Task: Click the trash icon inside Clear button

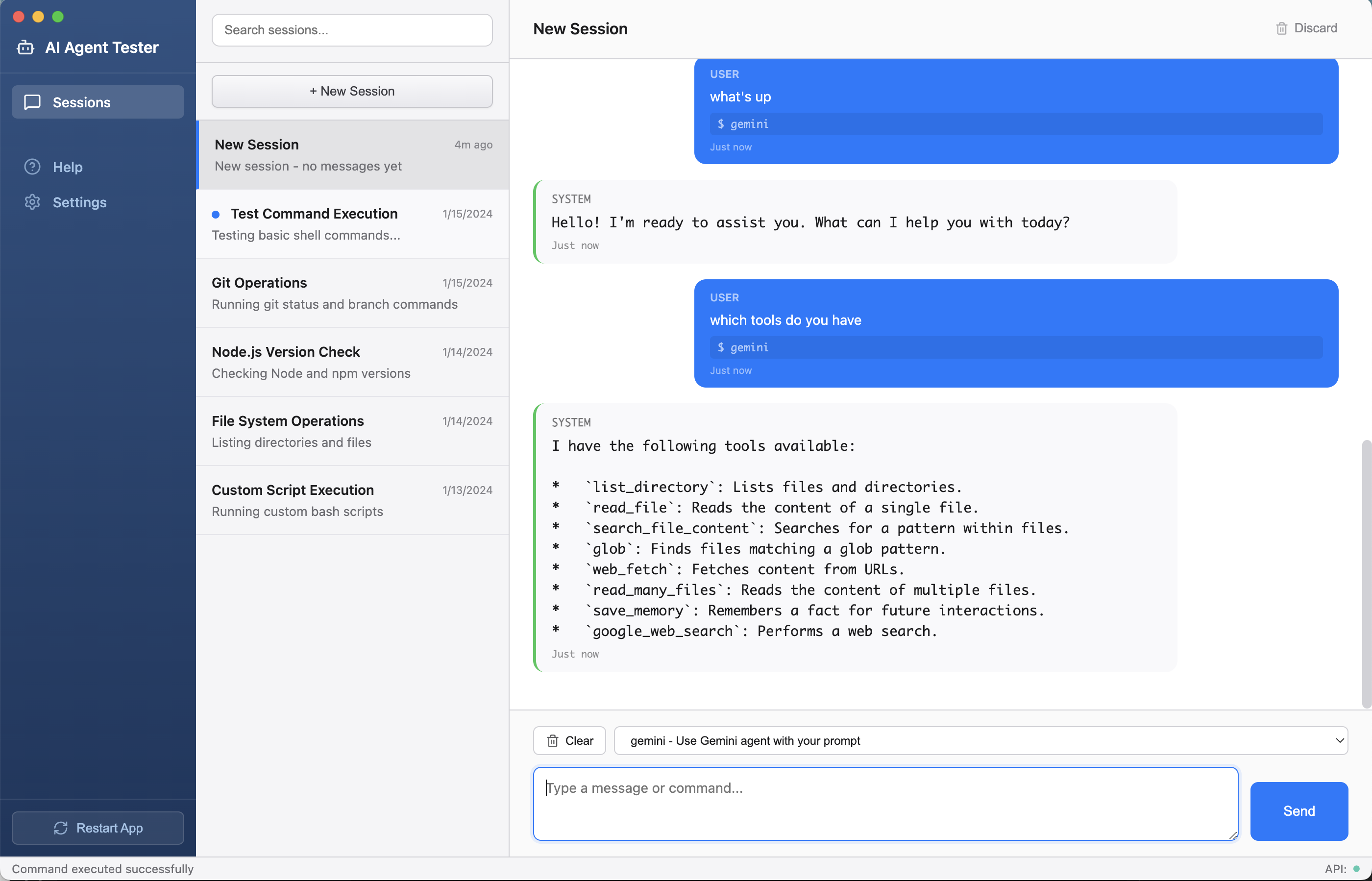Action: pyautogui.click(x=553, y=740)
